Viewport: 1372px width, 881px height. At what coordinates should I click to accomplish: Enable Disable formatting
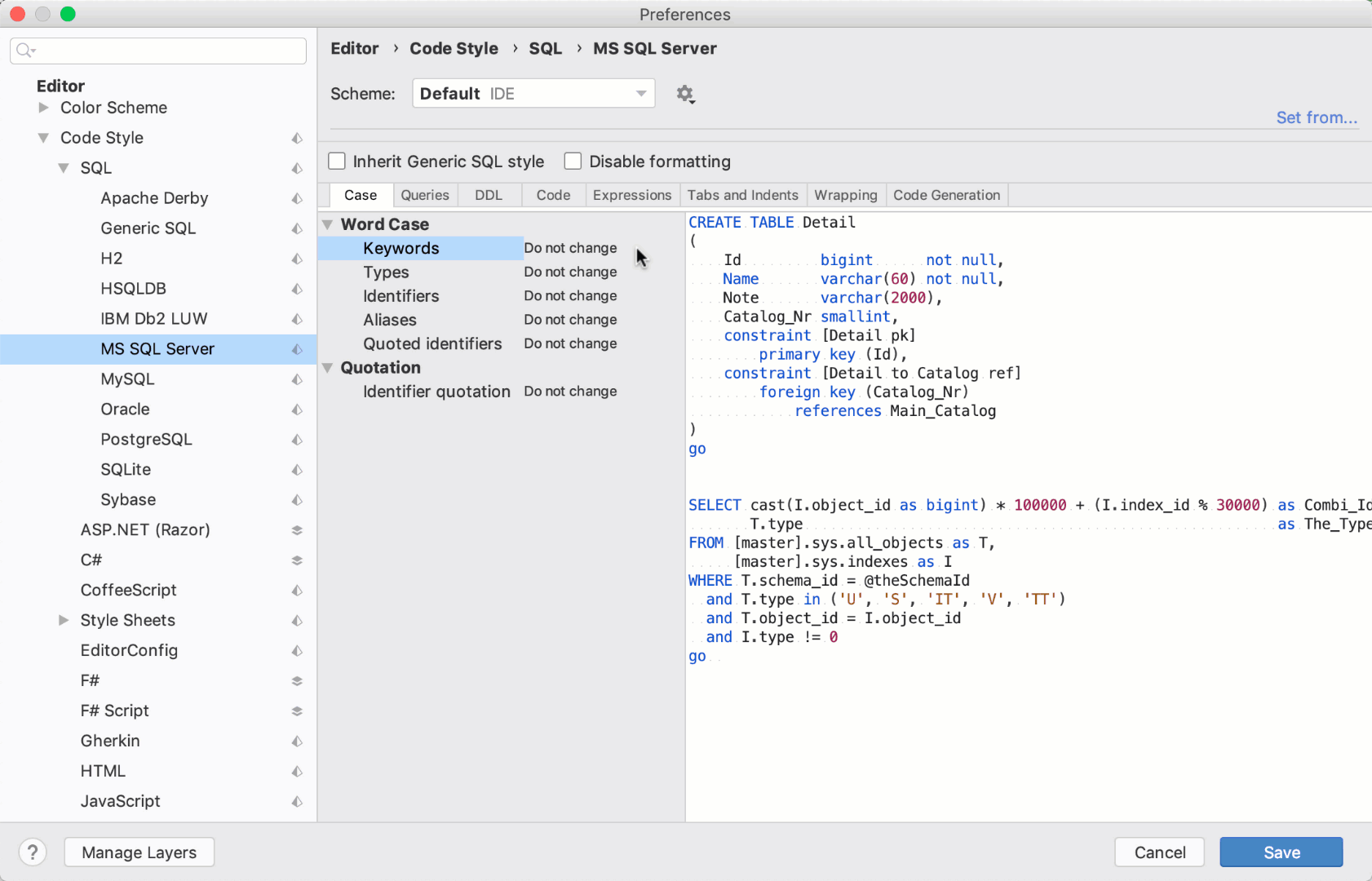coord(573,161)
